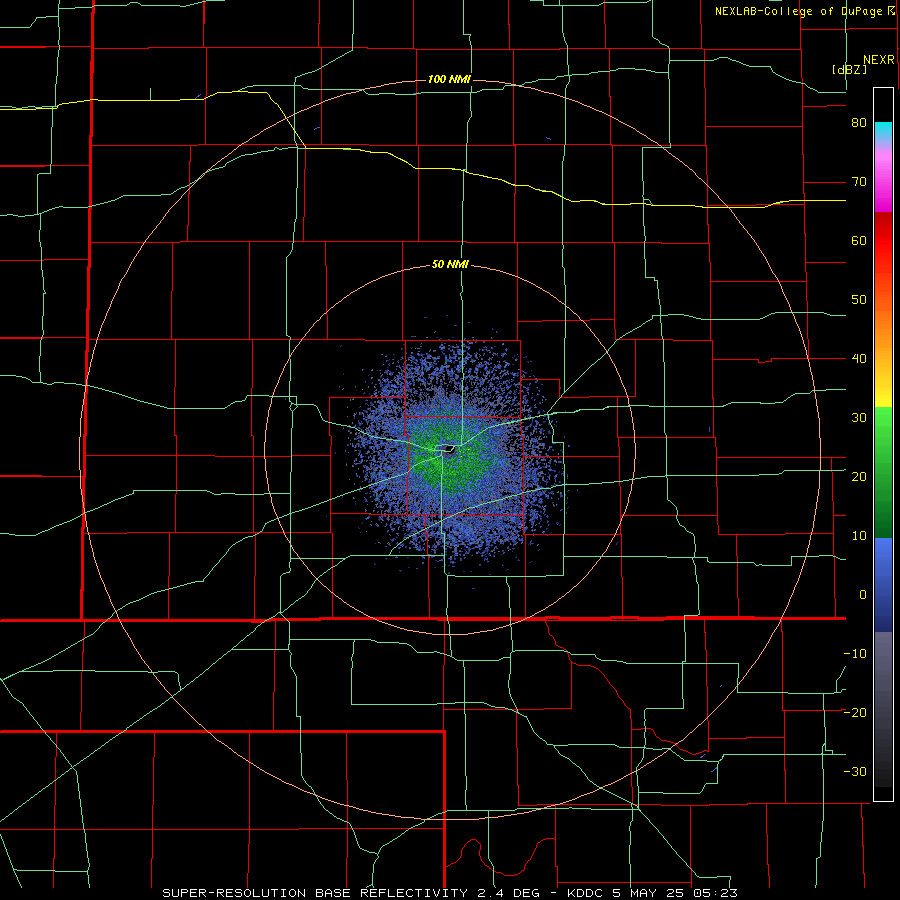The image size is (900, 900).
Task: Click the -20 value on the dBZ scale
Action: (855, 713)
